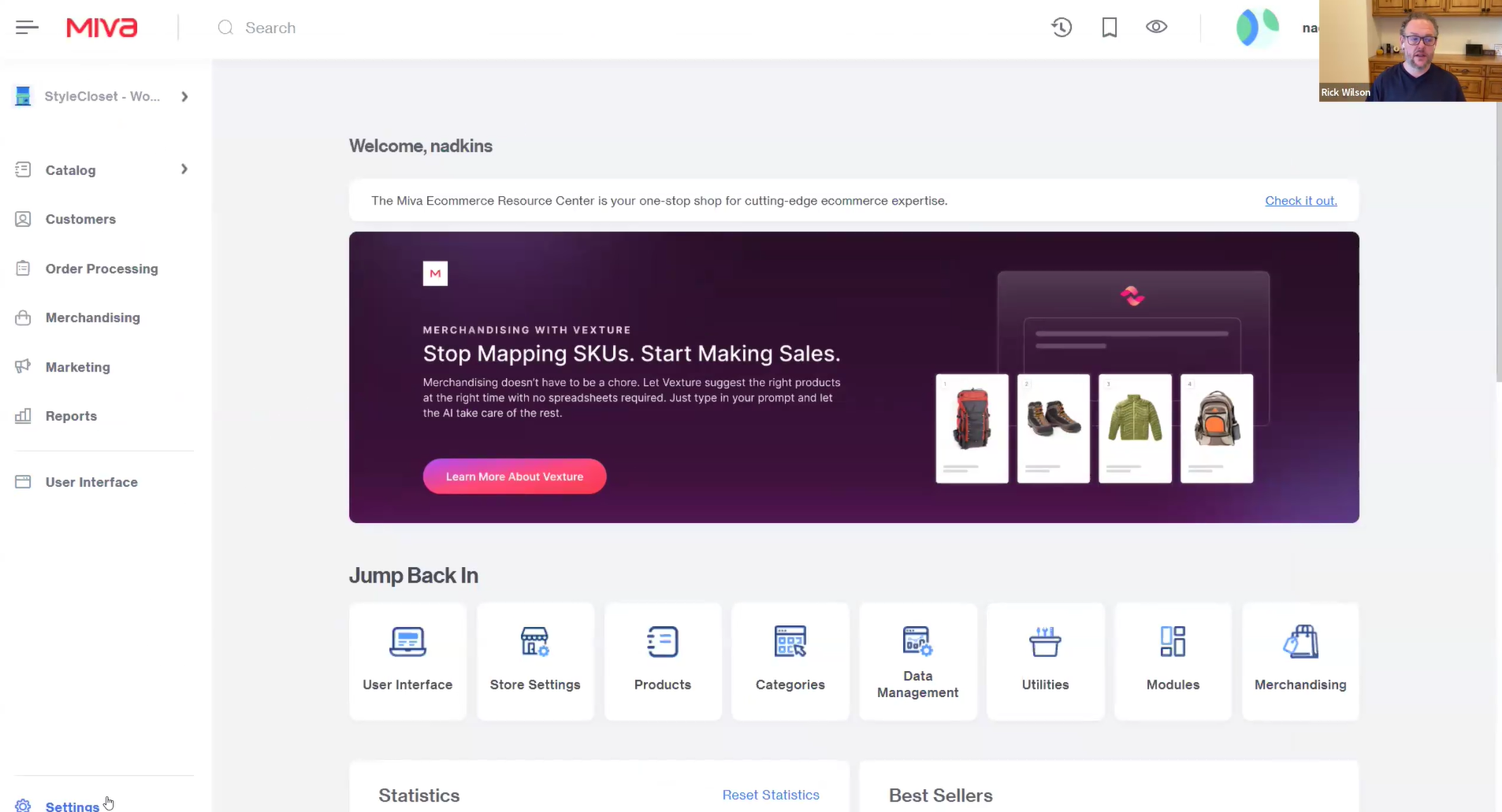The height and width of the screenshot is (812, 1502).
Task: Click the Reports chart icon
Action: tap(23, 416)
